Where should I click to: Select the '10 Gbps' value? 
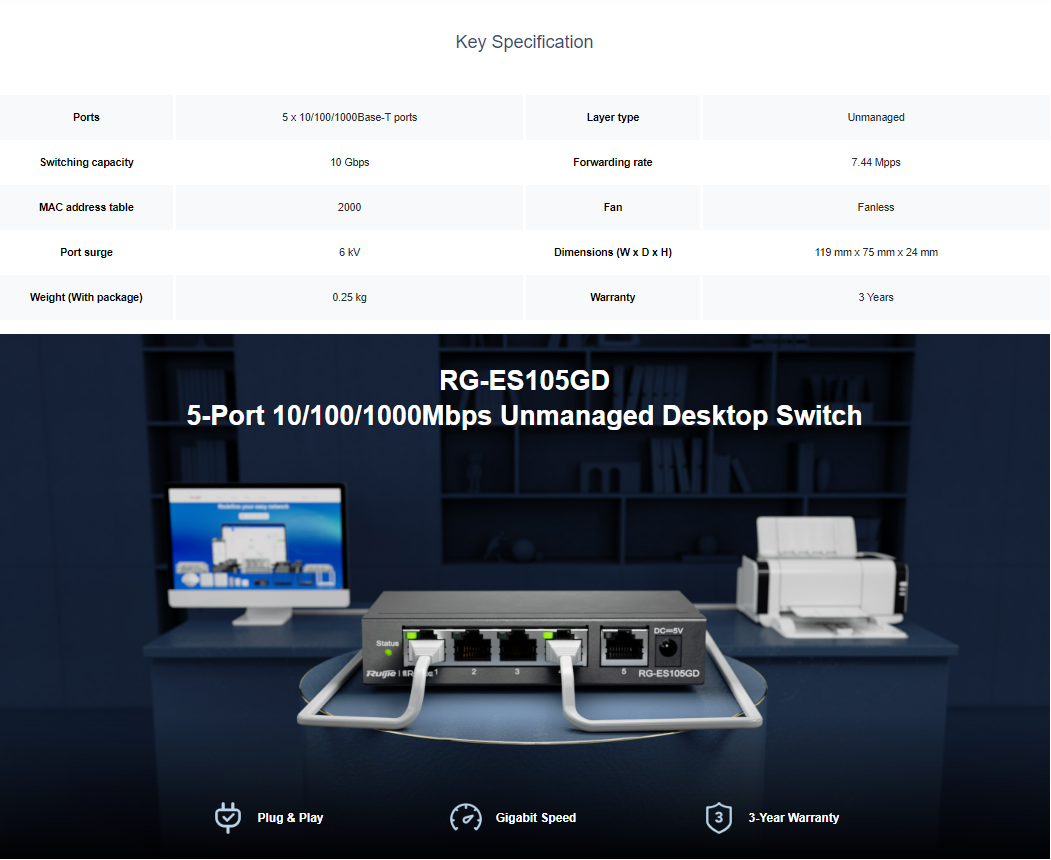click(x=349, y=162)
